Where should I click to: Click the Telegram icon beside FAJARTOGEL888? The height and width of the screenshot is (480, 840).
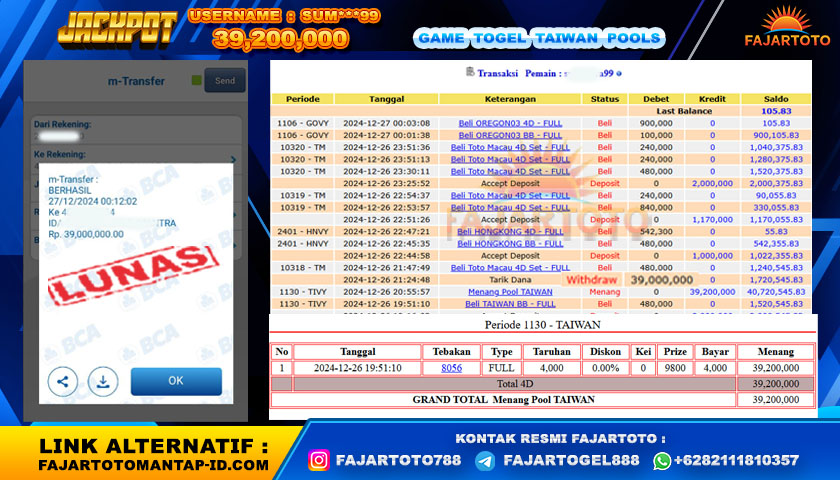click(x=485, y=461)
